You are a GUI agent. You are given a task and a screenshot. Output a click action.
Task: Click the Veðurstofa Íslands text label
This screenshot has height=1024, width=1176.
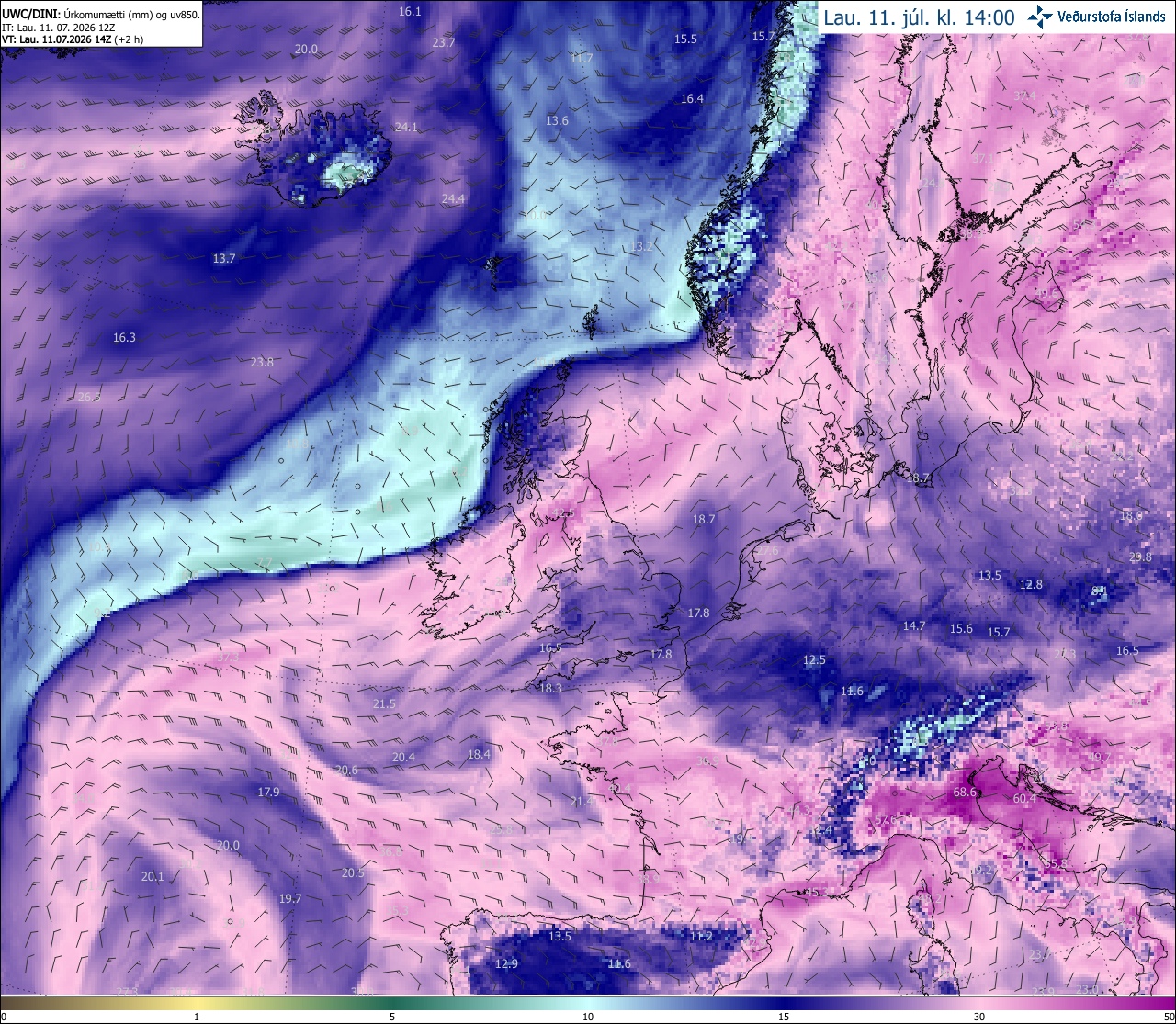click(x=1111, y=17)
